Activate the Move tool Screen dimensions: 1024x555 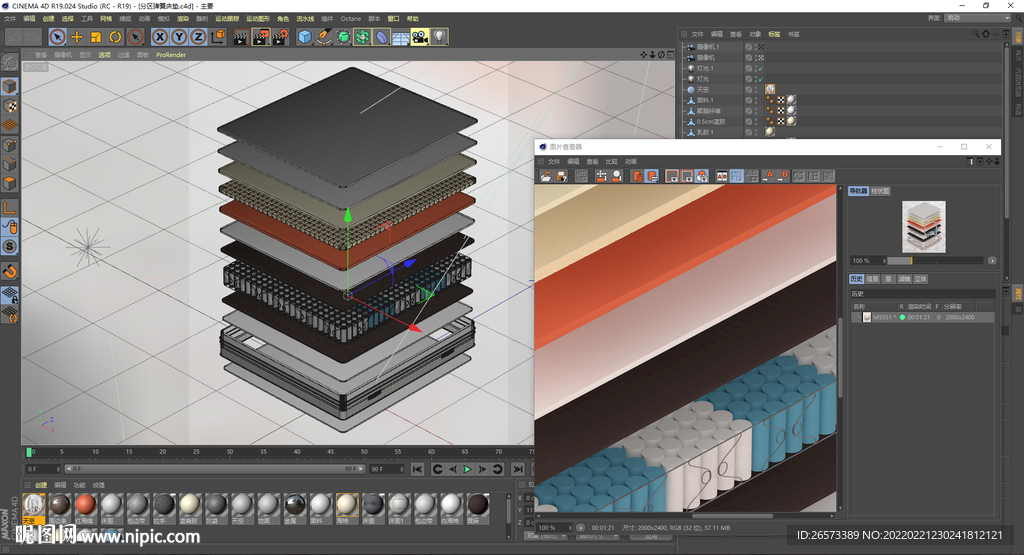(76, 37)
